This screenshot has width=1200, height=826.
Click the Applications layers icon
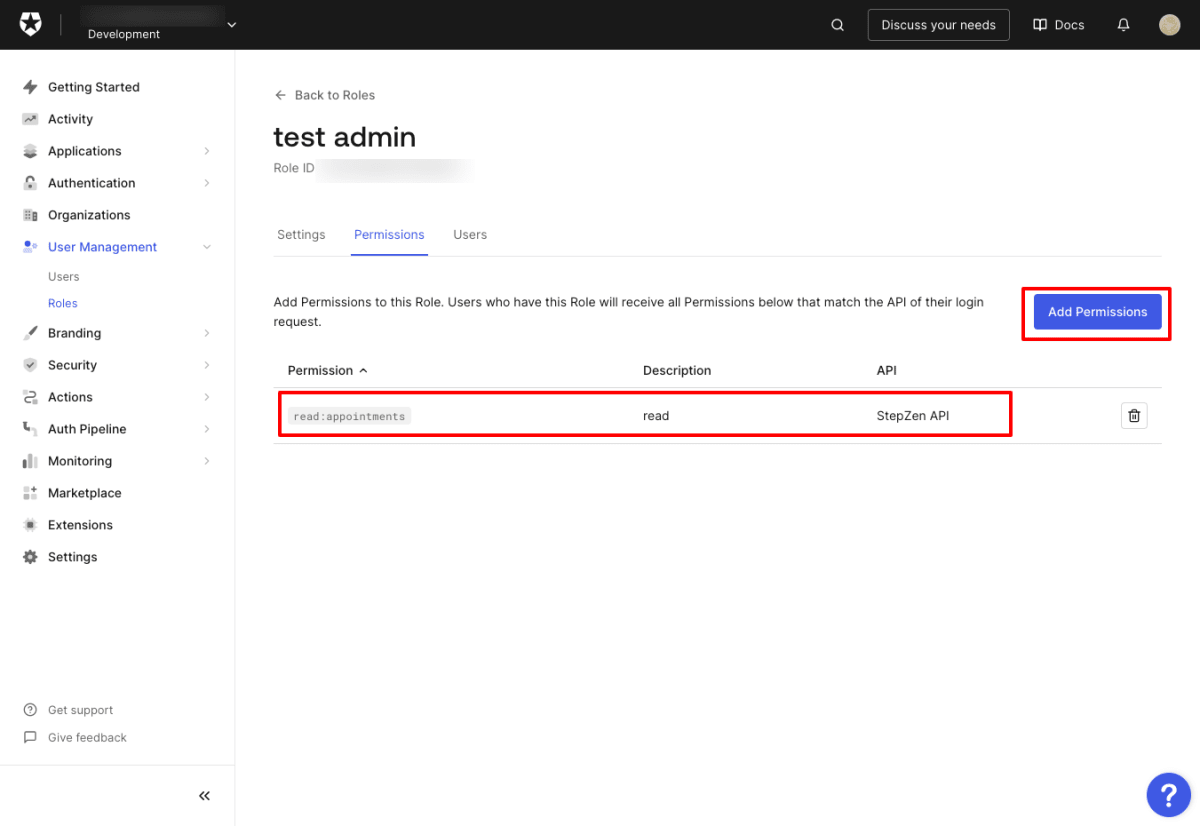tap(30, 151)
